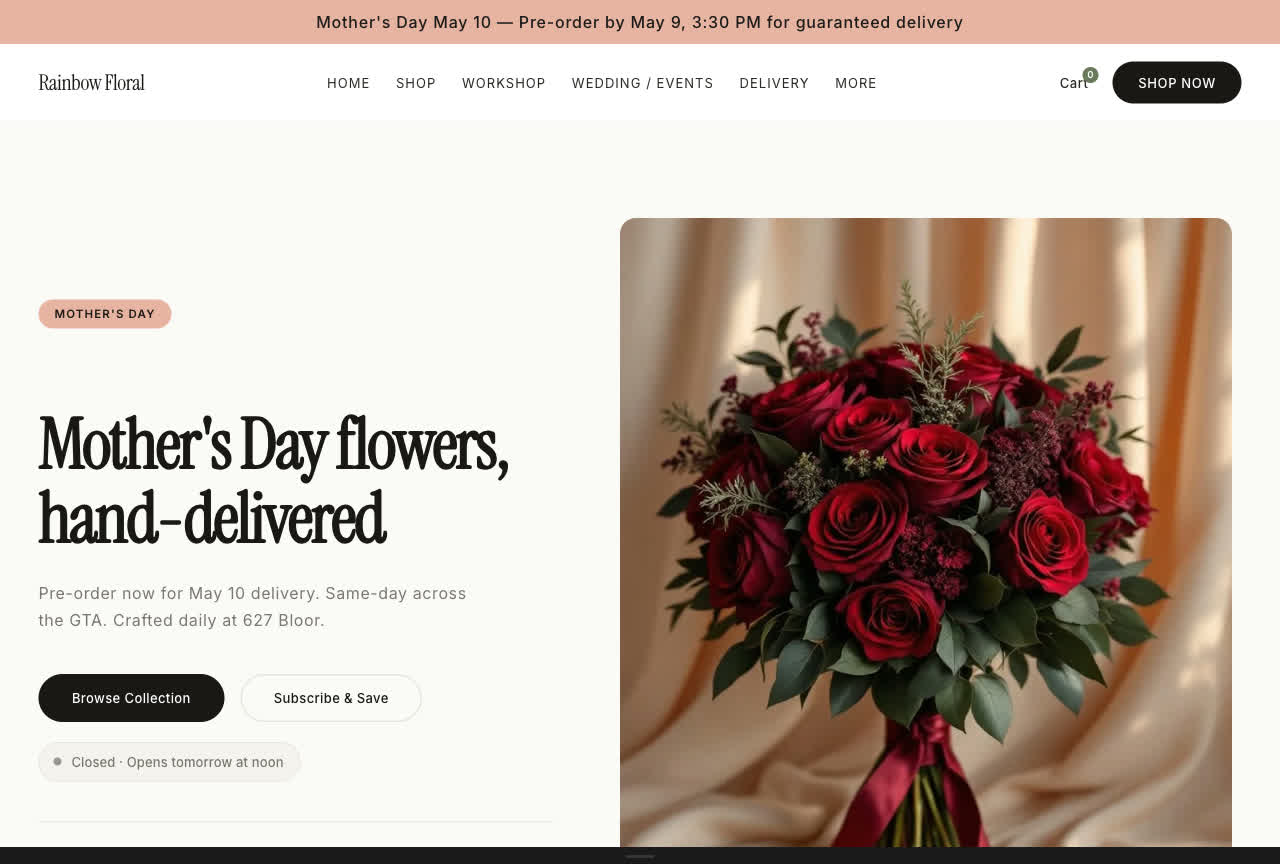The height and width of the screenshot is (864, 1280).
Task: Click the SHOP NOW button
Action: (1177, 83)
